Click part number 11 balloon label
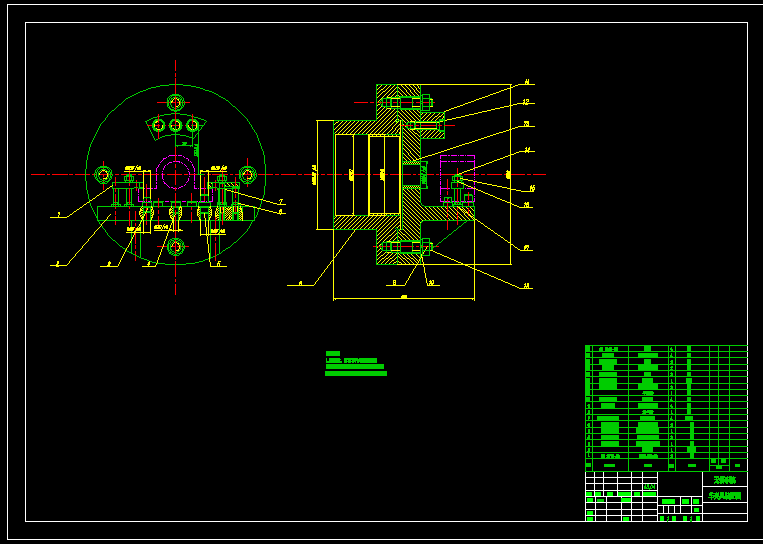This screenshot has height=544, width=763. coord(527,82)
